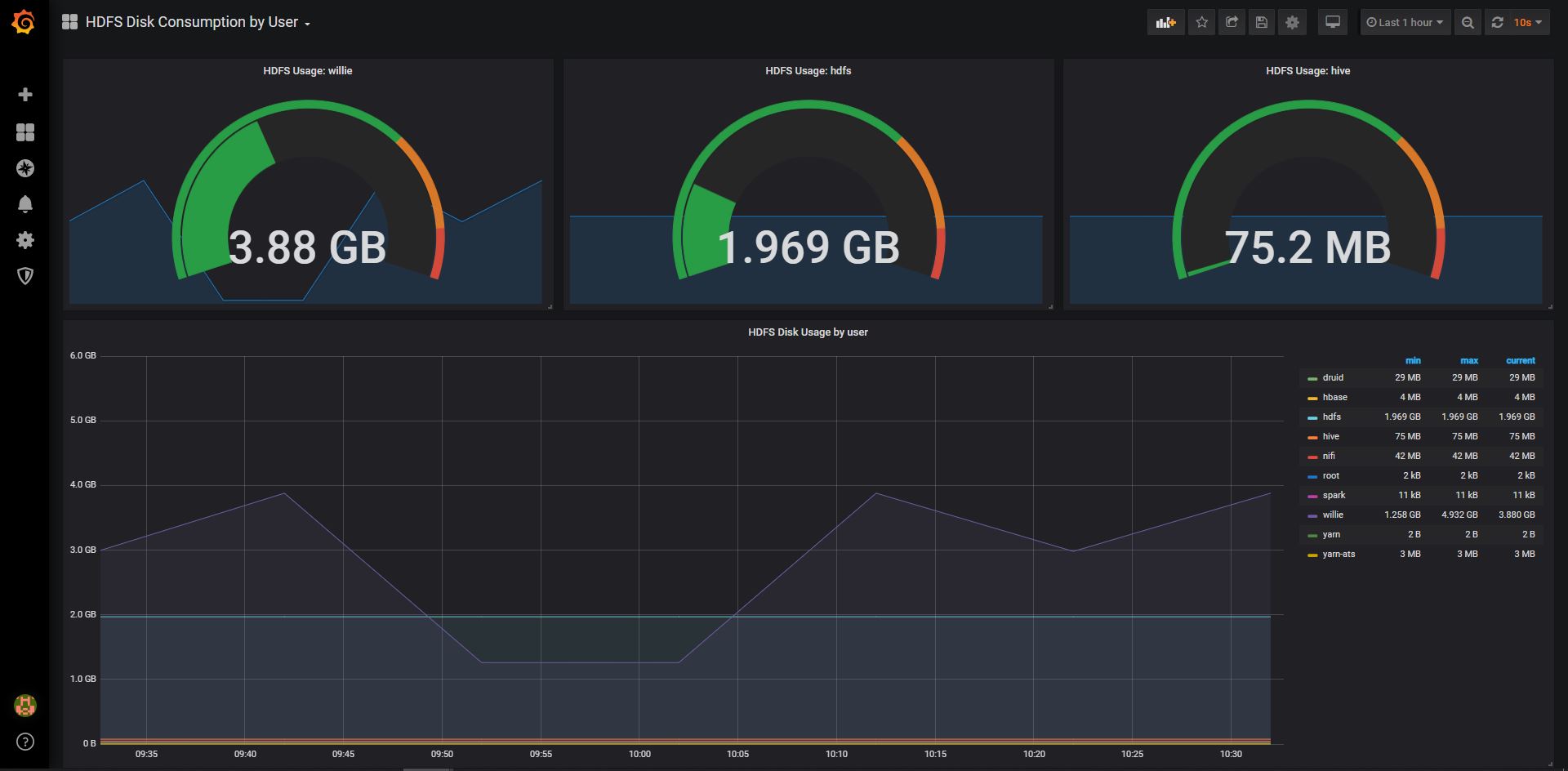Hide the hdfs series from the graph
This screenshot has height=771, width=1568.
1330,417
